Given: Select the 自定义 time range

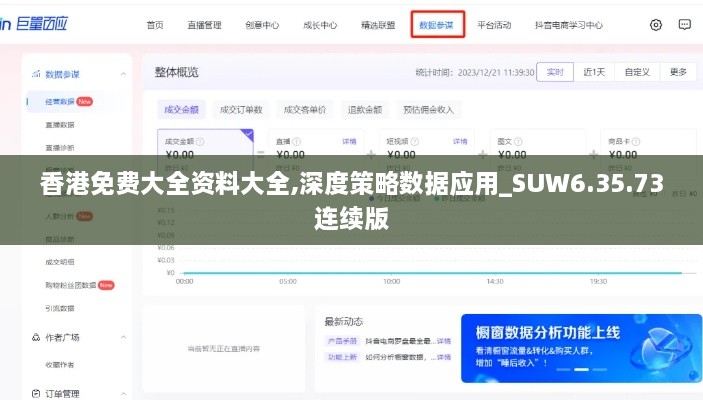Looking at the screenshot, I should click(637, 72).
